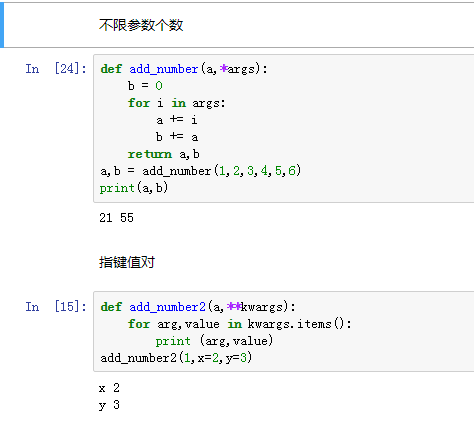
Task: Click the line for i in args:
Action: point(177,103)
